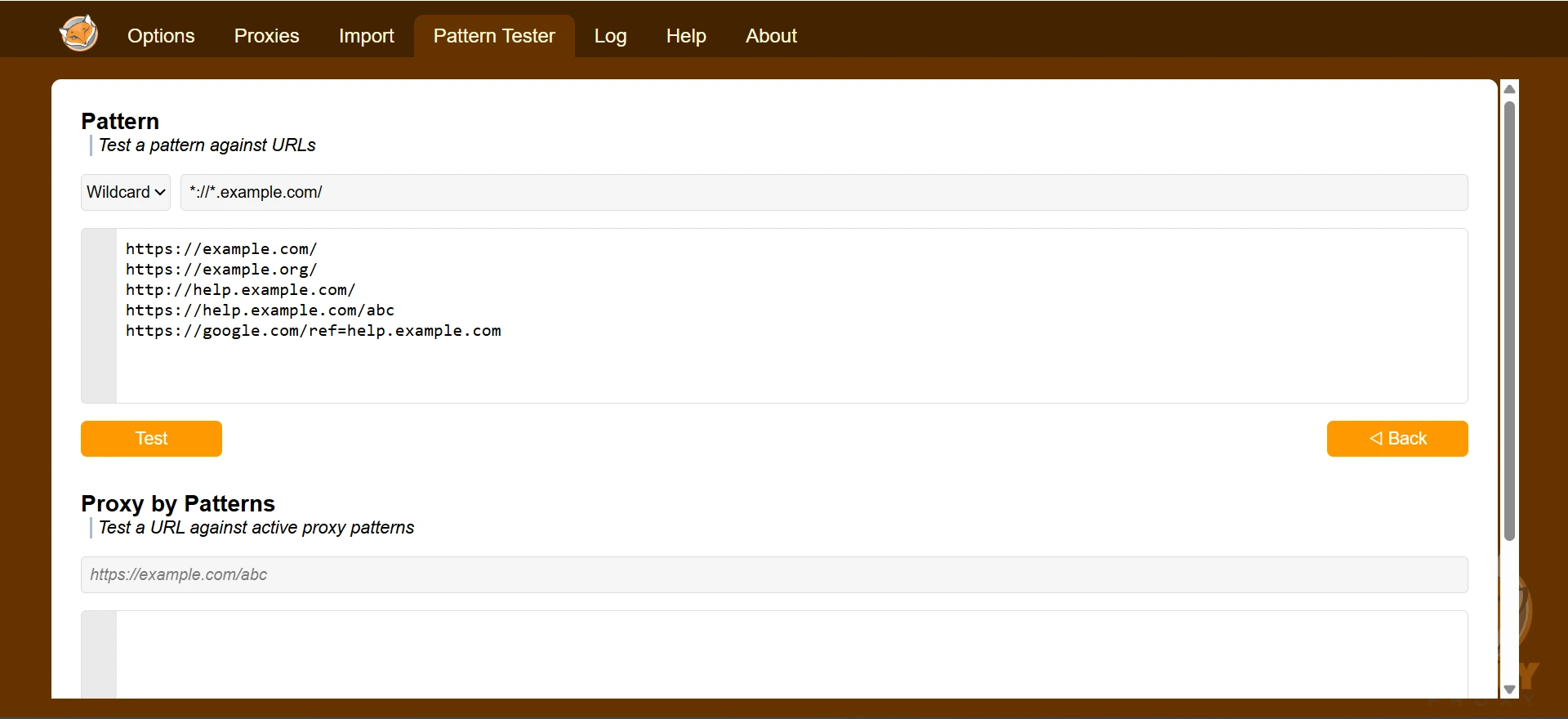Screen dimensions: 1568x719
Task: Click the vertical scrollbar thumb
Action: coord(1509,319)
